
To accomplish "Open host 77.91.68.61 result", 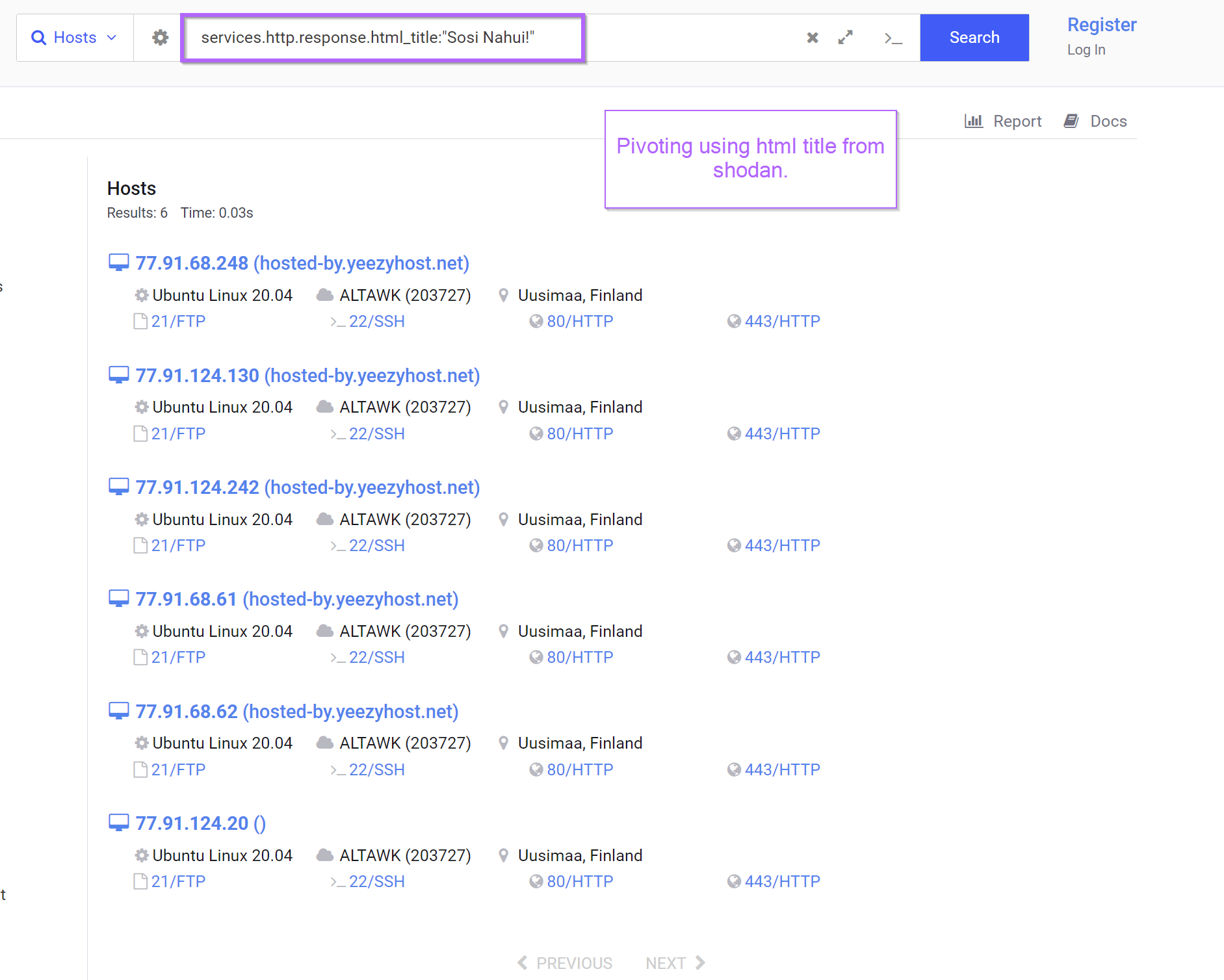I will (x=297, y=599).
